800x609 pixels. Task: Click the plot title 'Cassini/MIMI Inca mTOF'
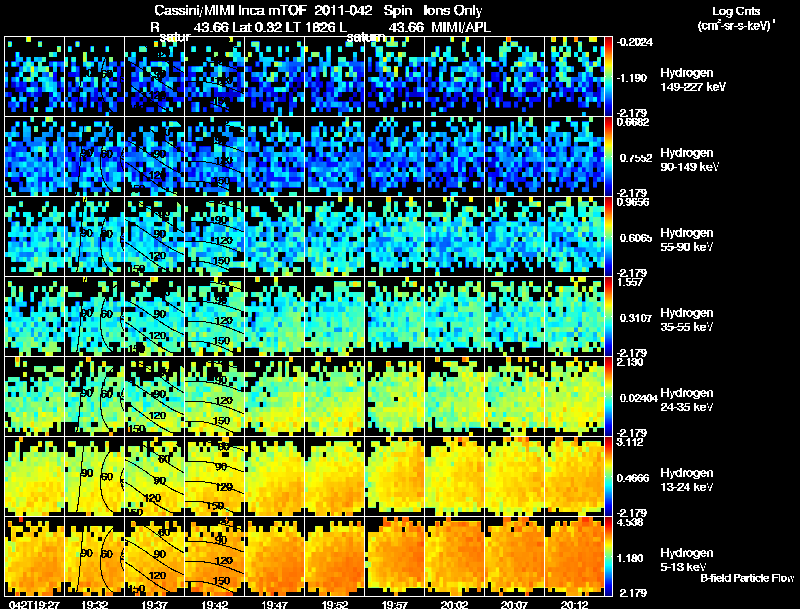pyautogui.click(x=230, y=10)
